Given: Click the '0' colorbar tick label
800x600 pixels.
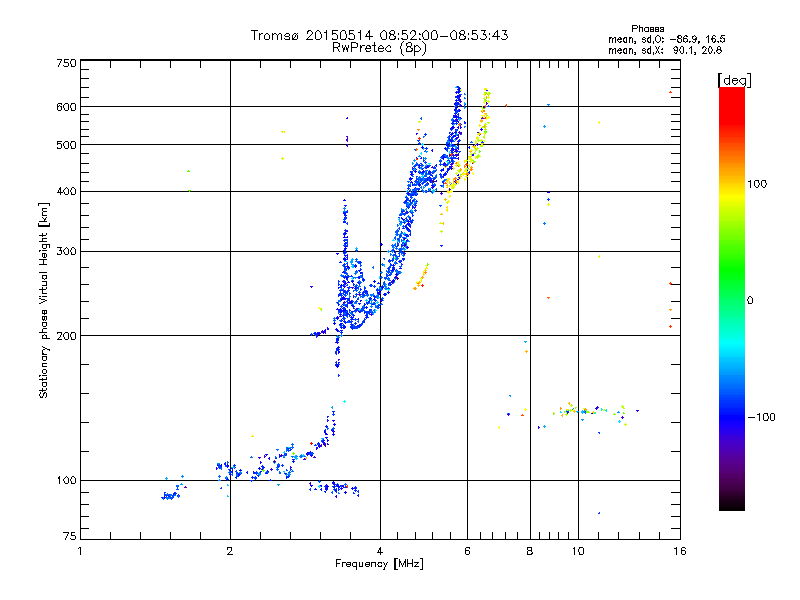Looking at the screenshot, I should point(749,300).
